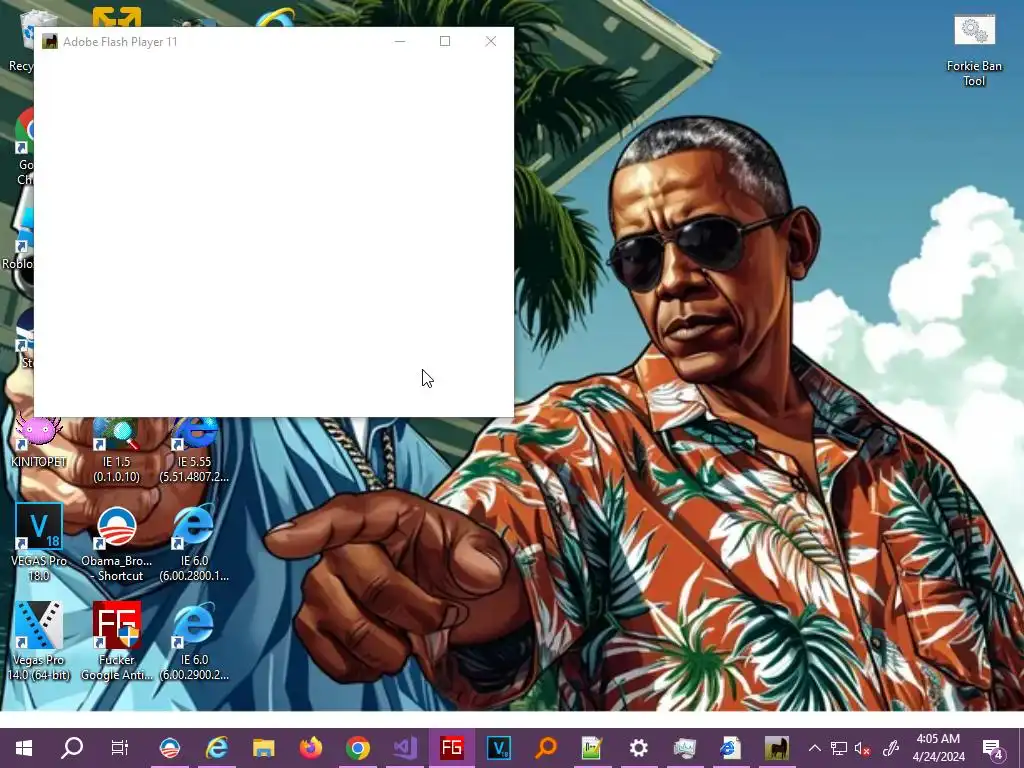This screenshot has height=768, width=1024.
Task: Open the green notepad chart app on taskbar
Action: tap(592, 748)
